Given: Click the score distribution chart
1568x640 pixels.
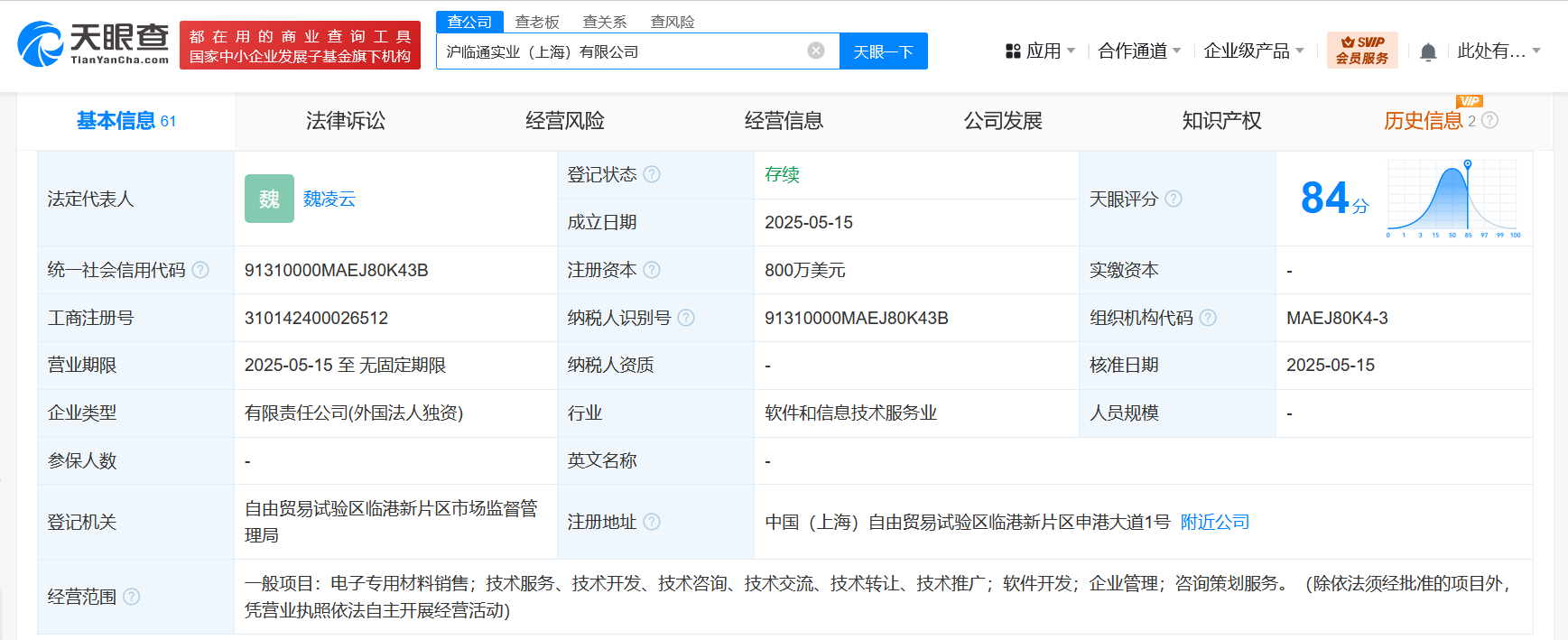Looking at the screenshot, I should [x=1452, y=199].
